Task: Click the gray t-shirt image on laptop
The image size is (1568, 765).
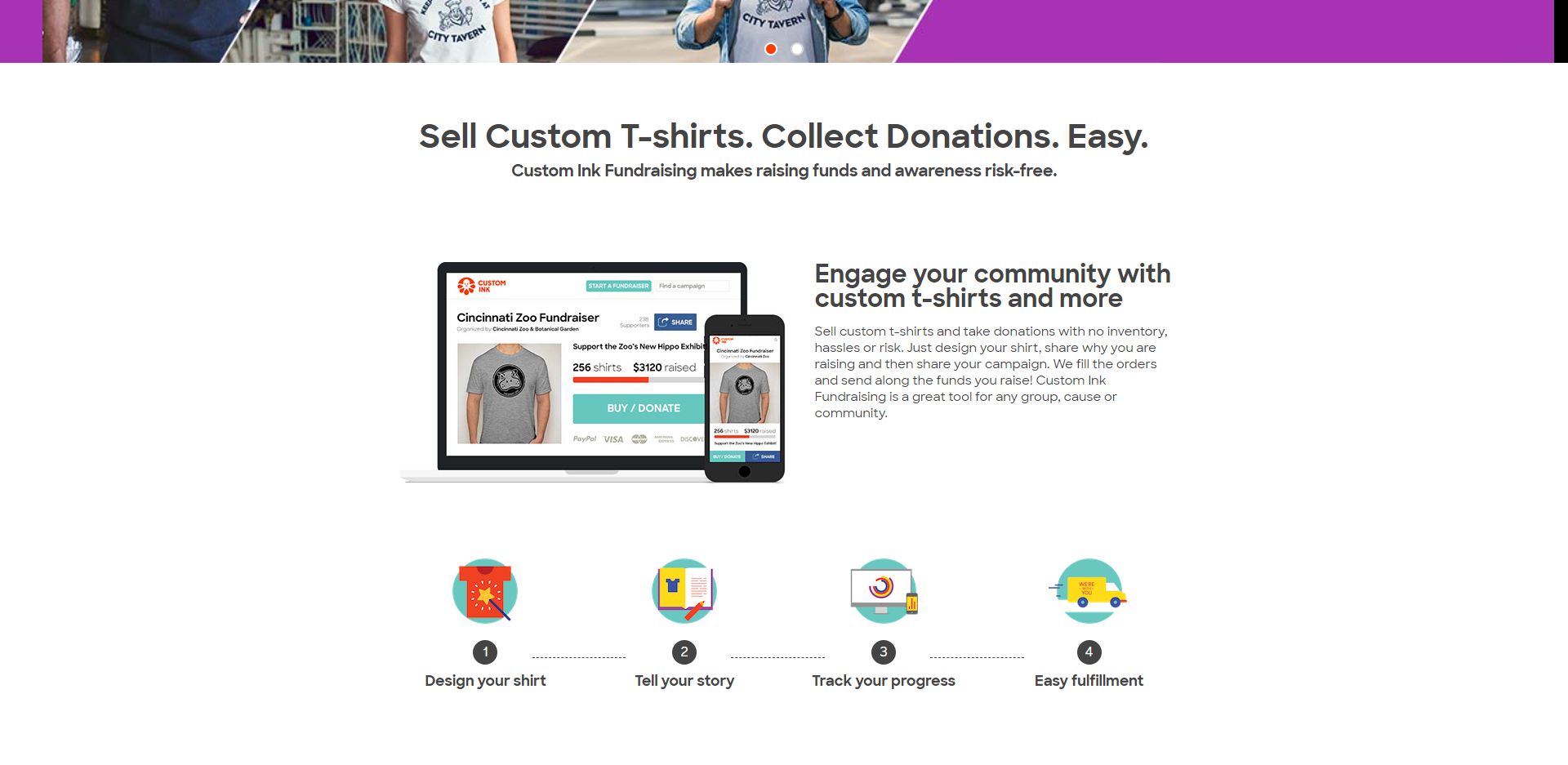Action: pos(509,394)
